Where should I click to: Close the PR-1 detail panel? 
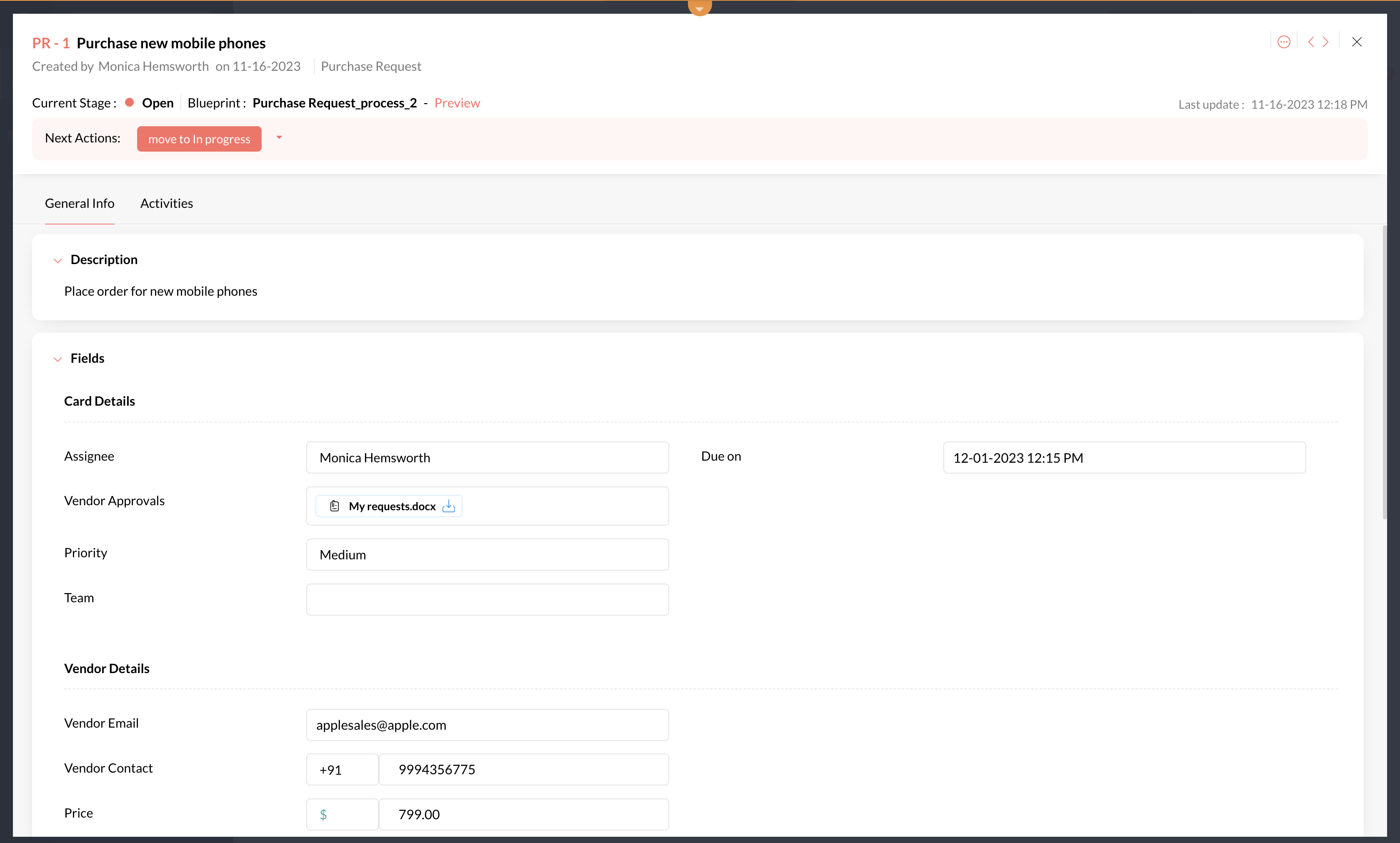1357,42
